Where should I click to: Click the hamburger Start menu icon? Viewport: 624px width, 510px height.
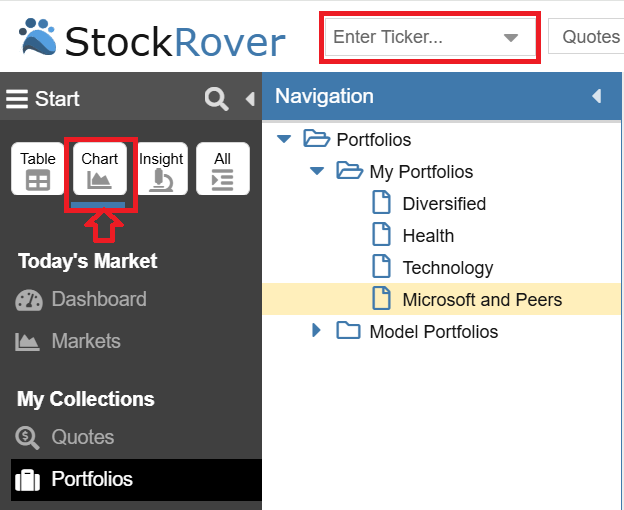pyautogui.click(x=17, y=99)
